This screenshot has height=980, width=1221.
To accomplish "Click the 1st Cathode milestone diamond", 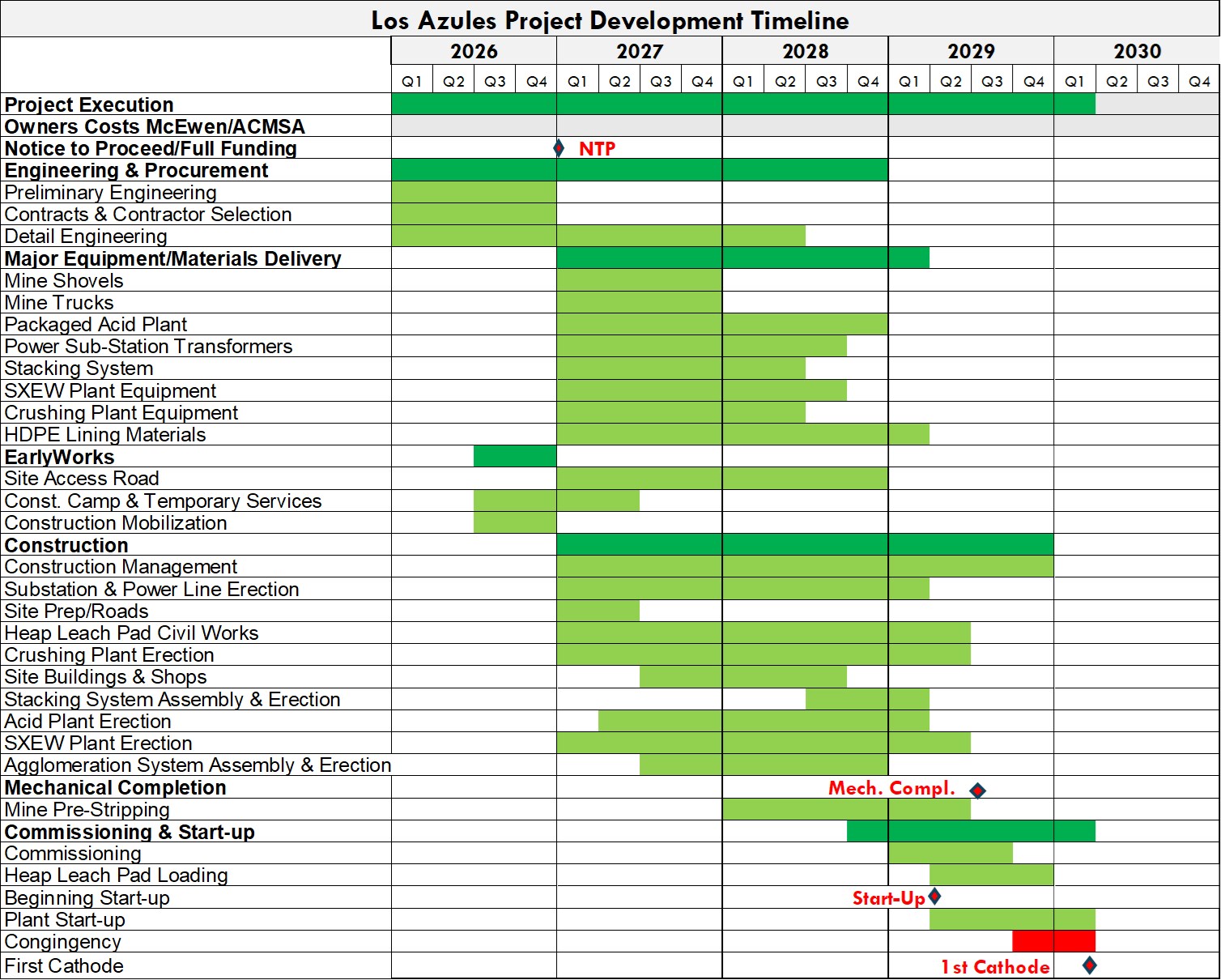I will [1090, 965].
